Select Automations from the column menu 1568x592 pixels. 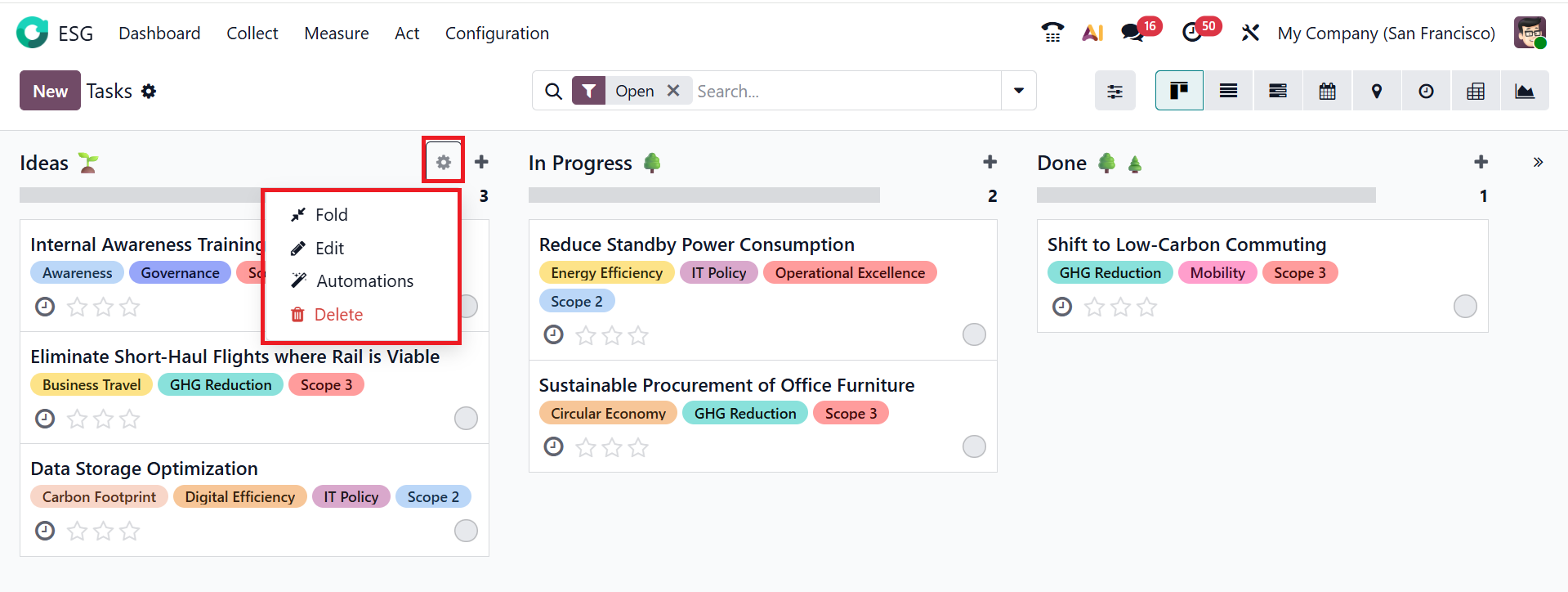[x=364, y=281]
